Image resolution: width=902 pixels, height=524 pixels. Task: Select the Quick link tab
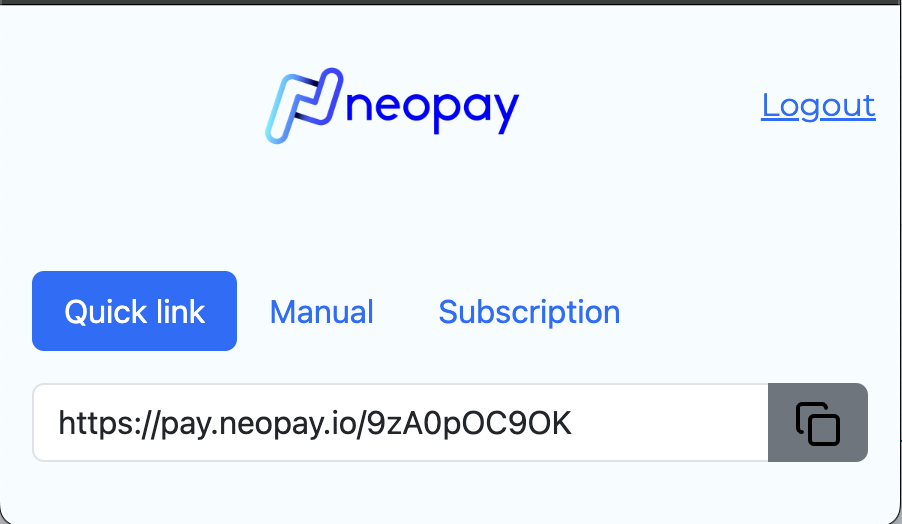[135, 311]
